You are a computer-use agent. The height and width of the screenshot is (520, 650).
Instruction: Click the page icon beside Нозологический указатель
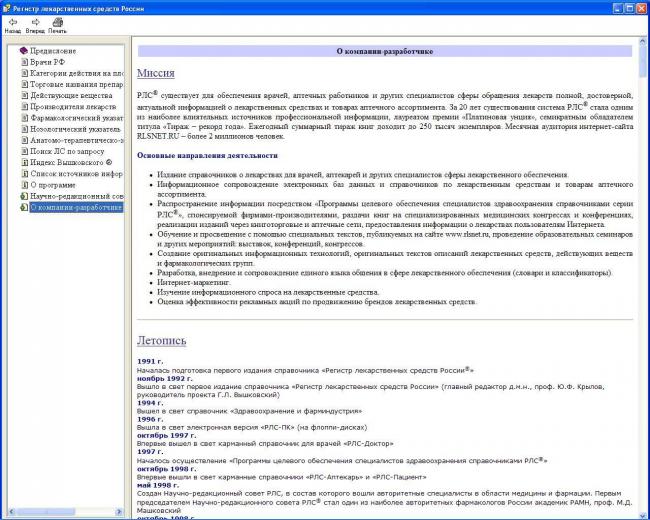coord(24,129)
